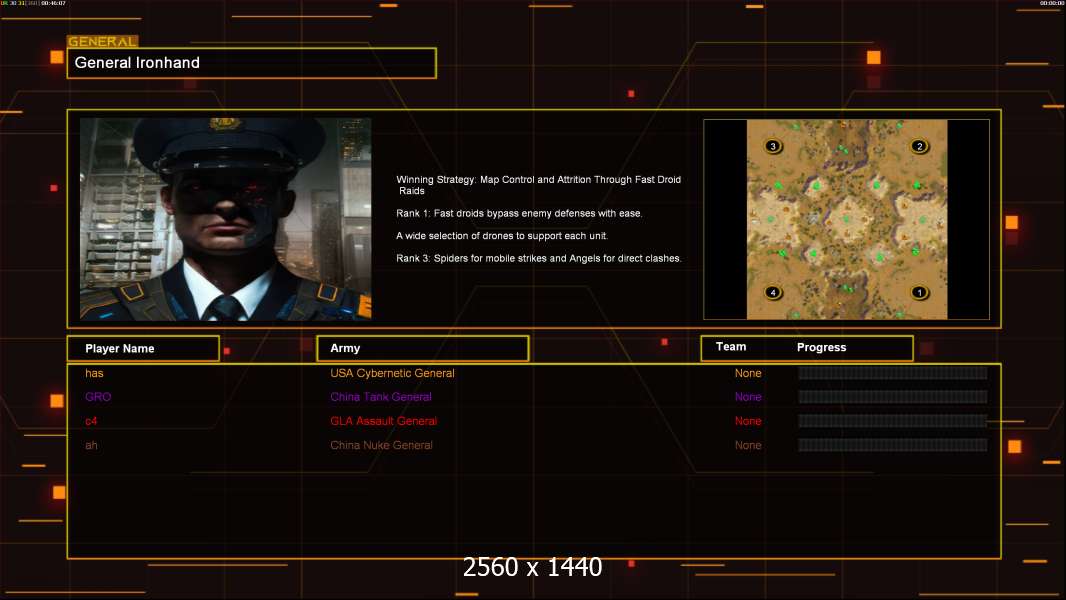Click the Army column header
This screenshot has height=600, width=1066.
coord(422,348)
